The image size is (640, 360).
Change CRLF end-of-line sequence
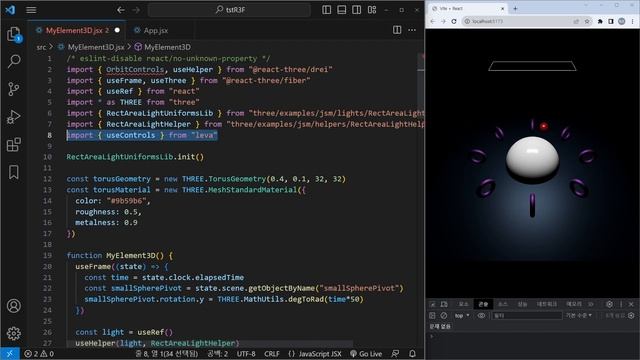click(272, 353)
